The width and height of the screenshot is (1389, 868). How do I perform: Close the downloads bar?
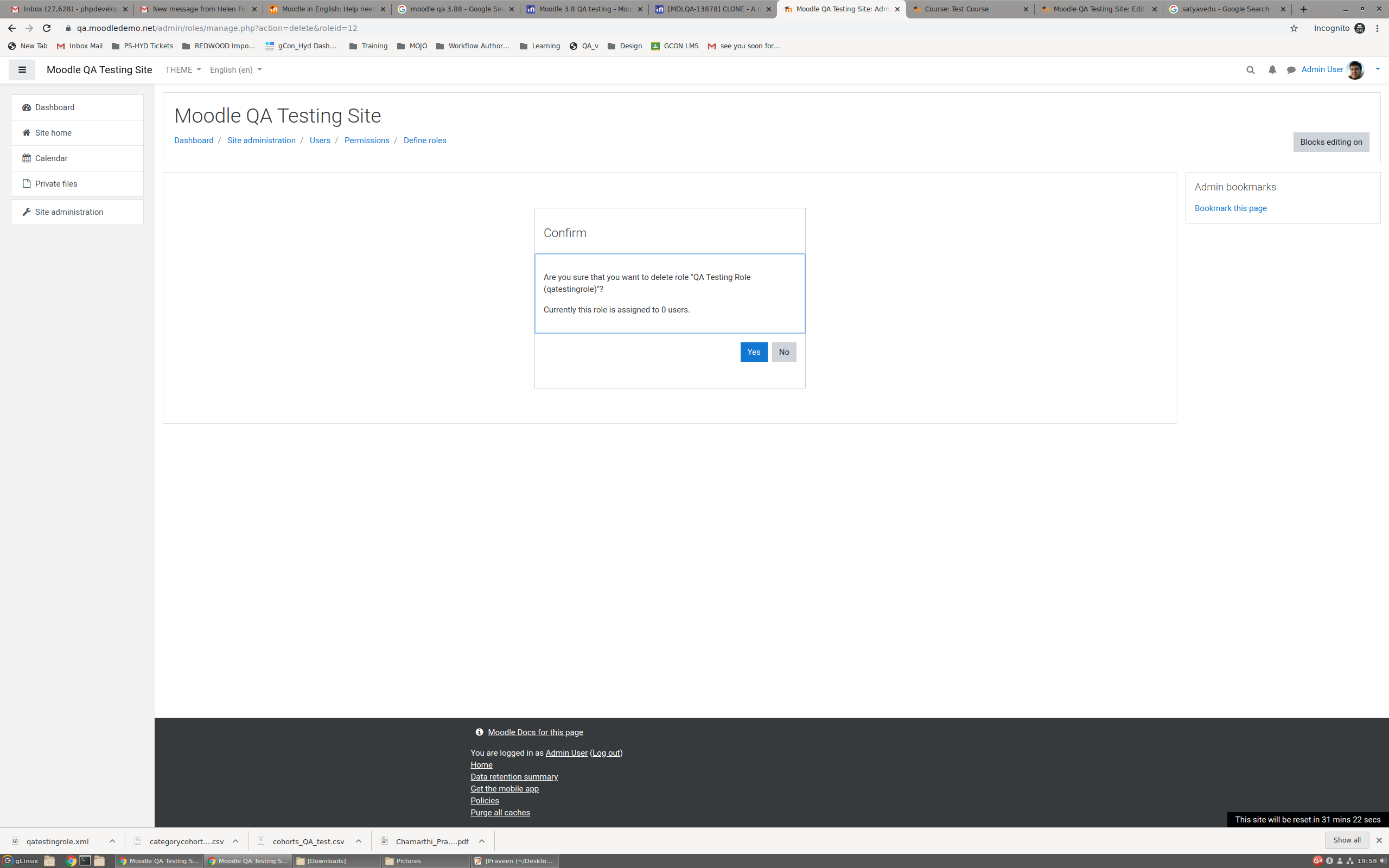tap(1379, 840)
